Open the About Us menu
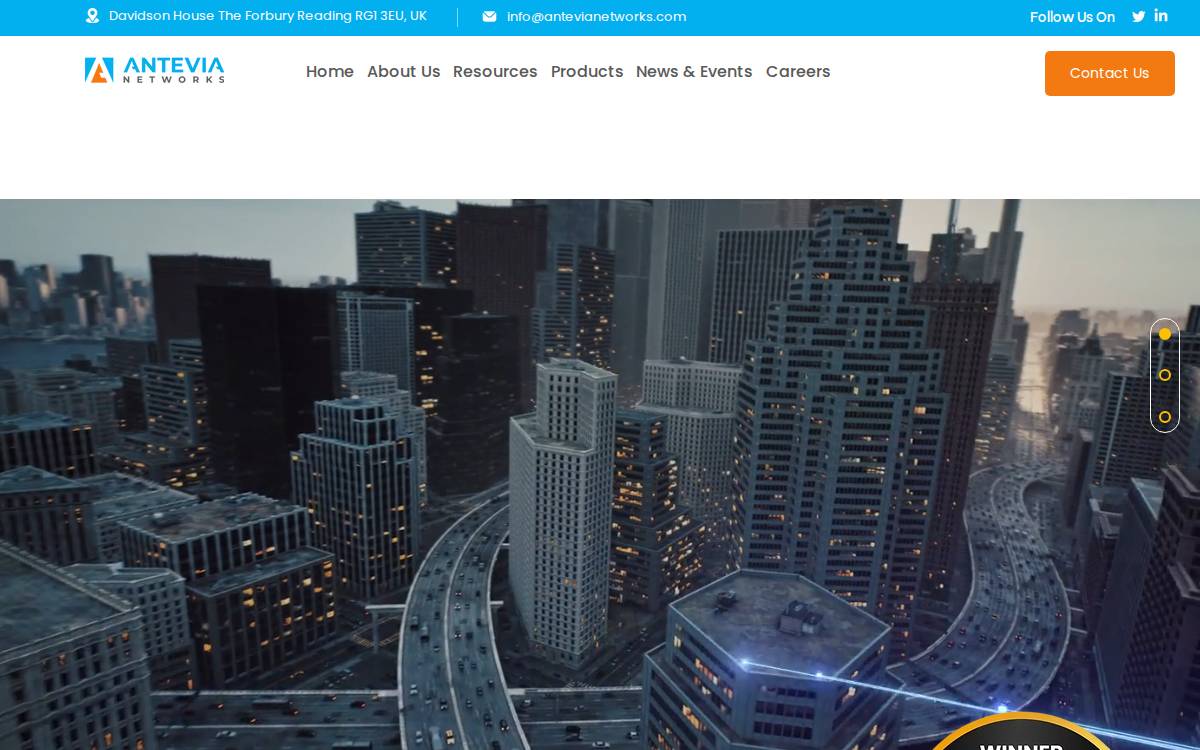Screen dimensions: 1200x750 pos(403,72)
